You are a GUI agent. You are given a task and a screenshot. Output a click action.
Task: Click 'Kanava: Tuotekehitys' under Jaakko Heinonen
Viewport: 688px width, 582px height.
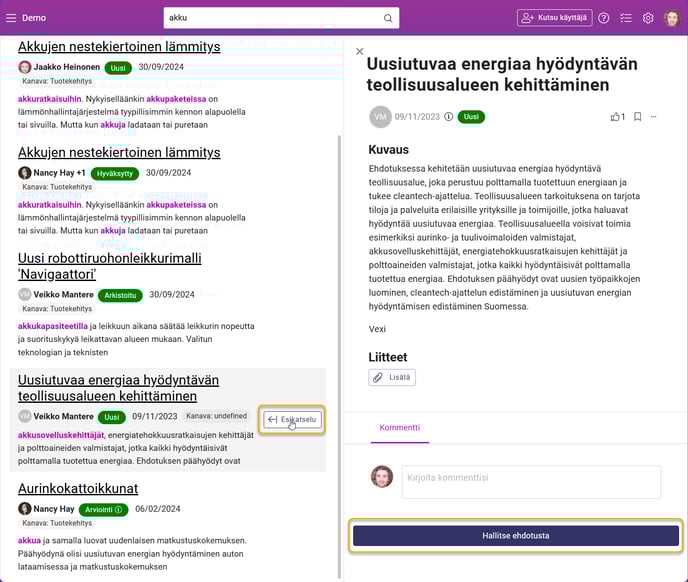57,81
